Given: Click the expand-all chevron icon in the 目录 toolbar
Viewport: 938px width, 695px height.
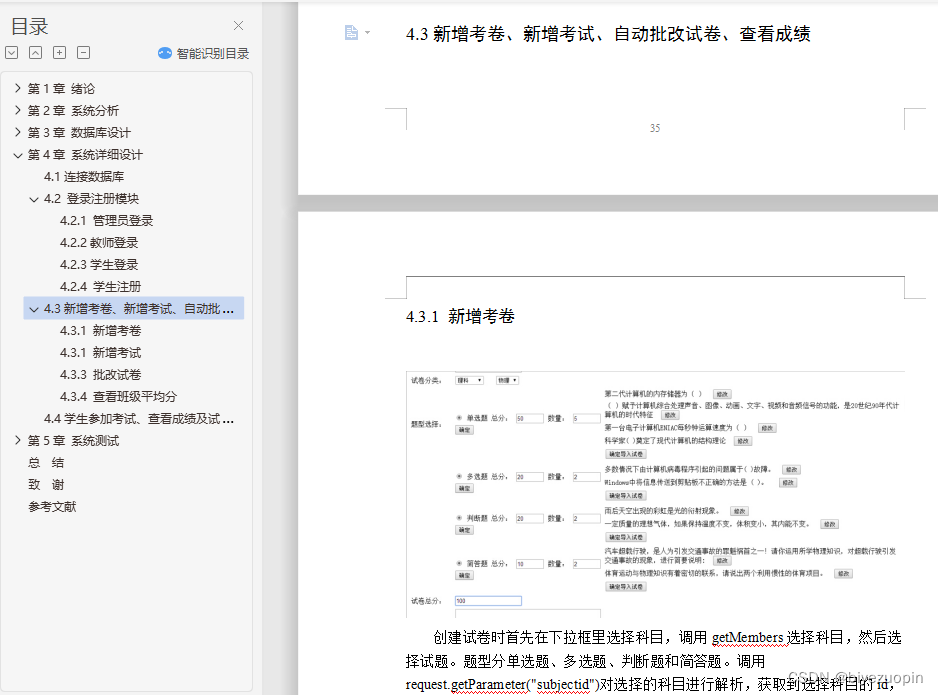Looking at the screenshot, I should point(11,52).
